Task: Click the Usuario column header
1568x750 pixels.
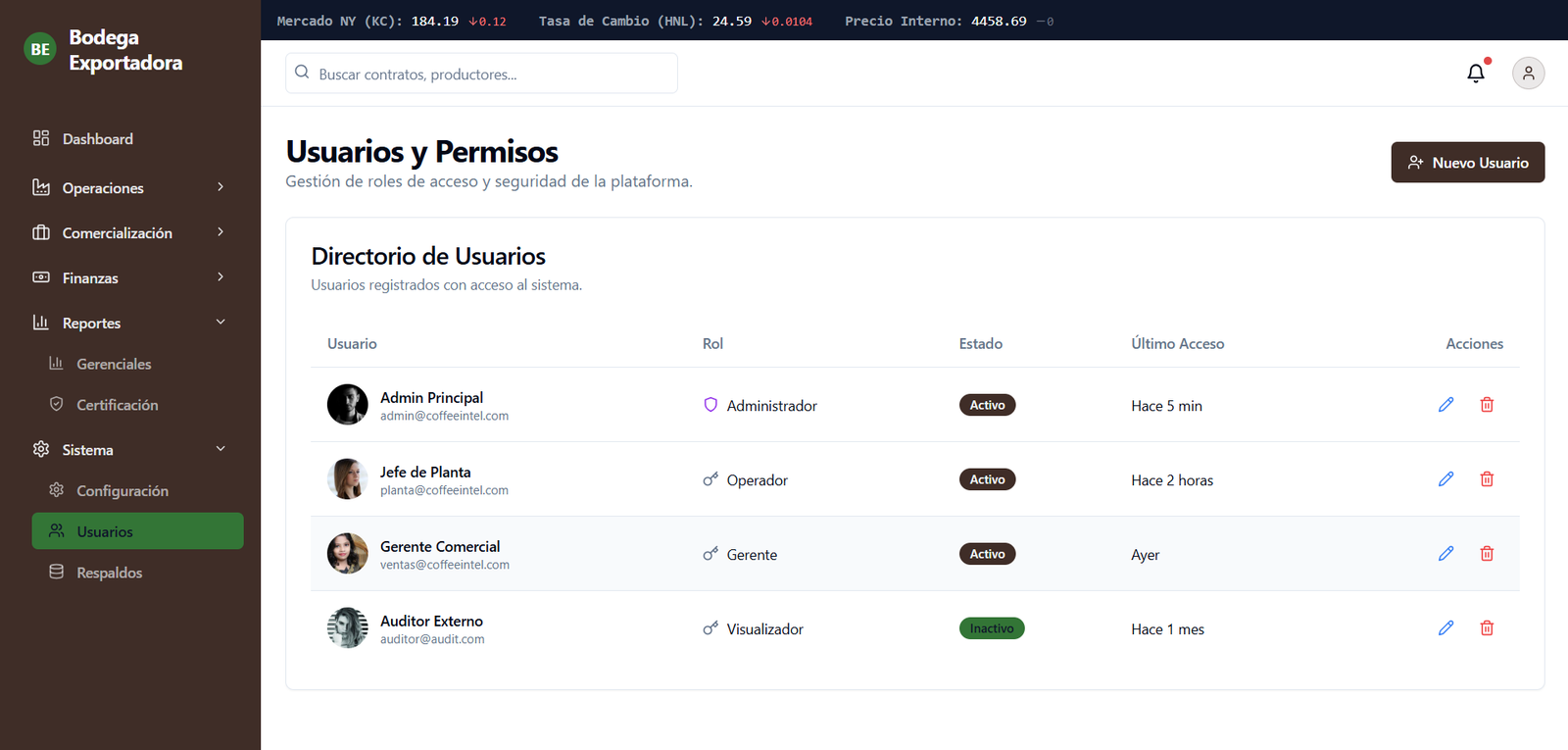Action: (352, 344)
